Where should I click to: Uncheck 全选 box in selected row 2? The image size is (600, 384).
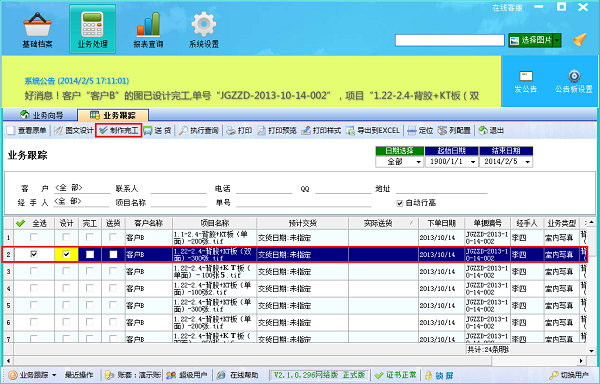tap(34, 254)
